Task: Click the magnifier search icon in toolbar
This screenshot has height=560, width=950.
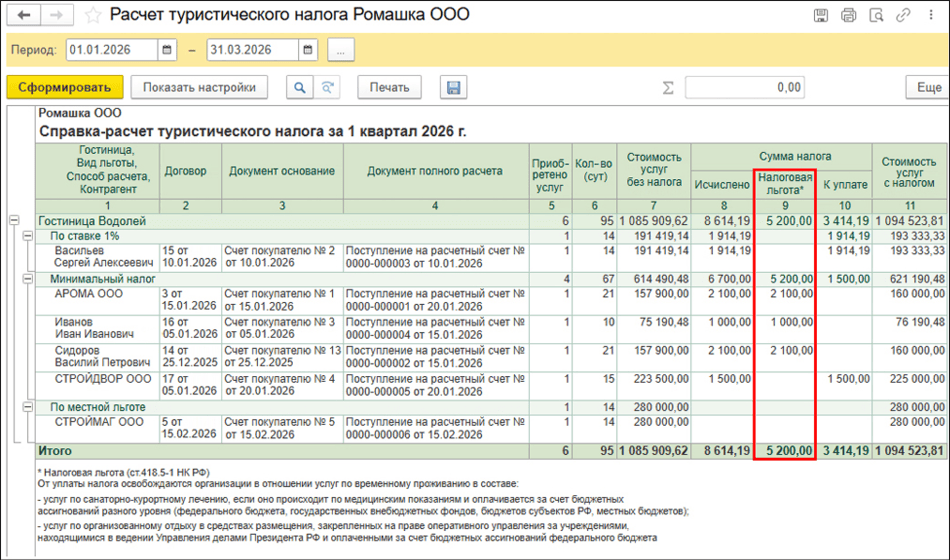Action: click(x=299, y=87)
